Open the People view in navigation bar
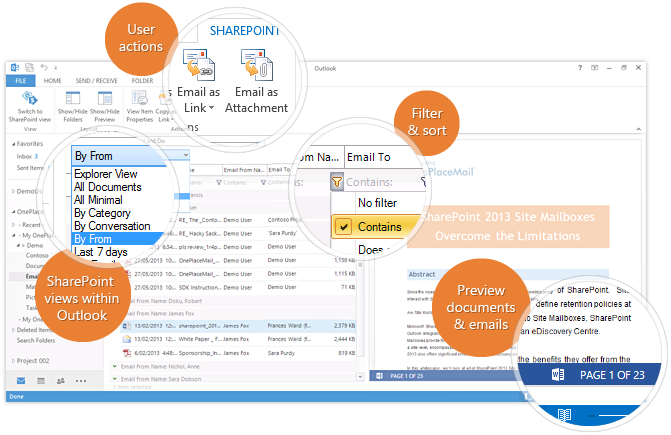The height and width of the screenshot is (435, 671). point(60,381)
